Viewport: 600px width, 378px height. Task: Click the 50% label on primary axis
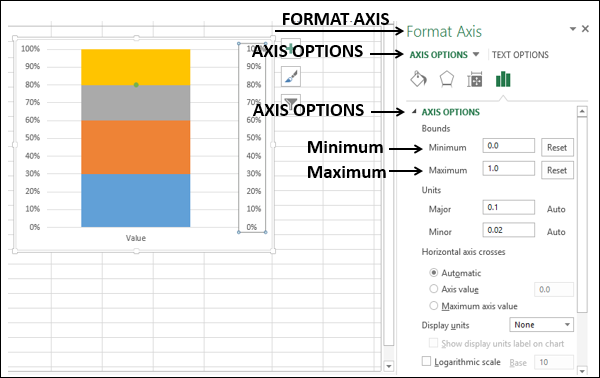[33, 138]
